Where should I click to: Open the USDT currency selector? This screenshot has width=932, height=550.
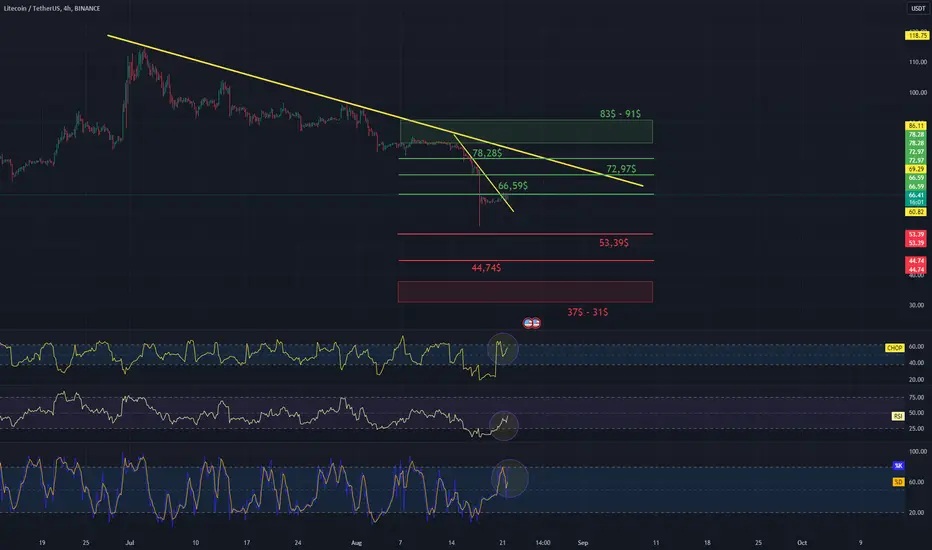point(918,8)
